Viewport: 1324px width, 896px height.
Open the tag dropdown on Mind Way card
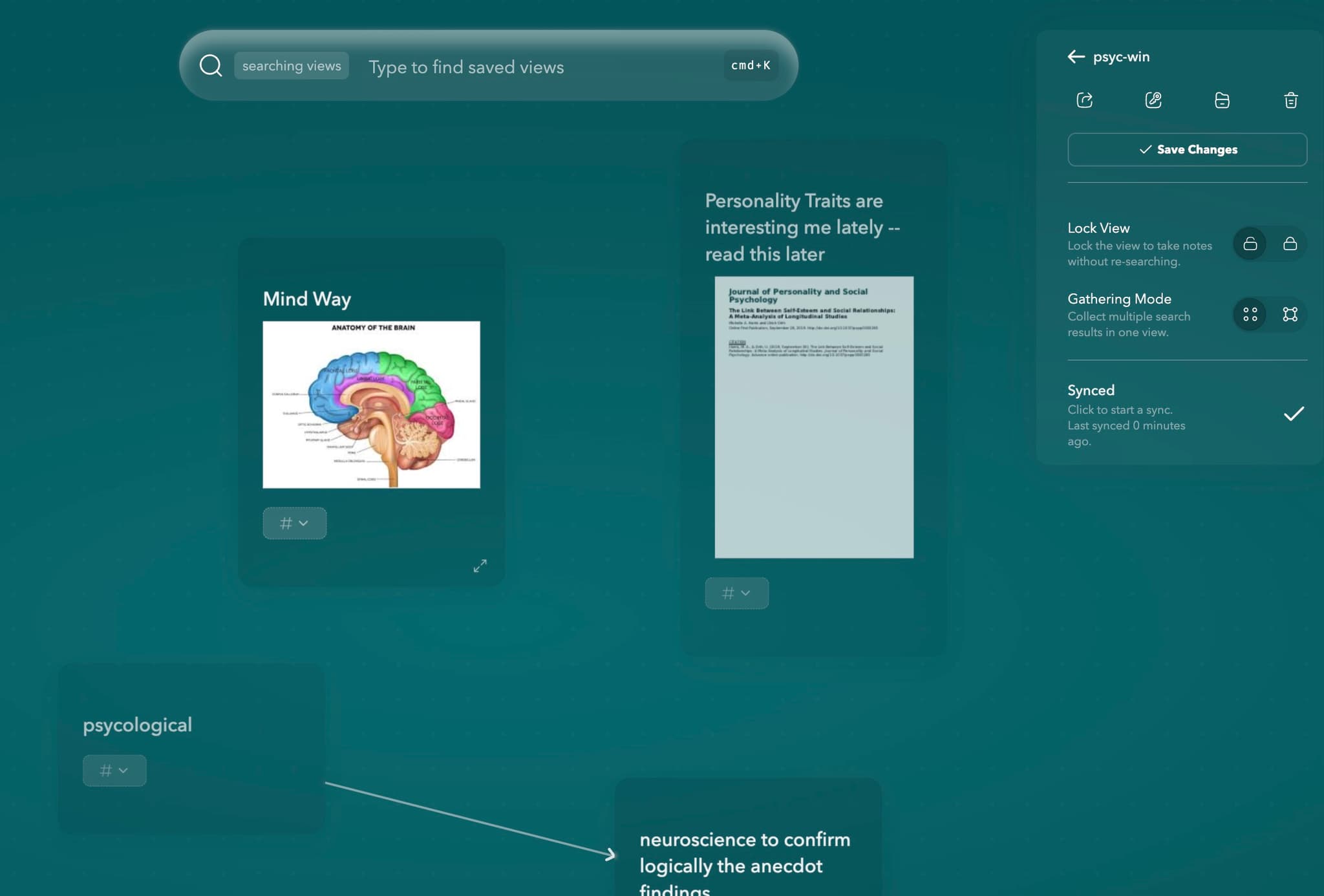(x=294, y=523)
